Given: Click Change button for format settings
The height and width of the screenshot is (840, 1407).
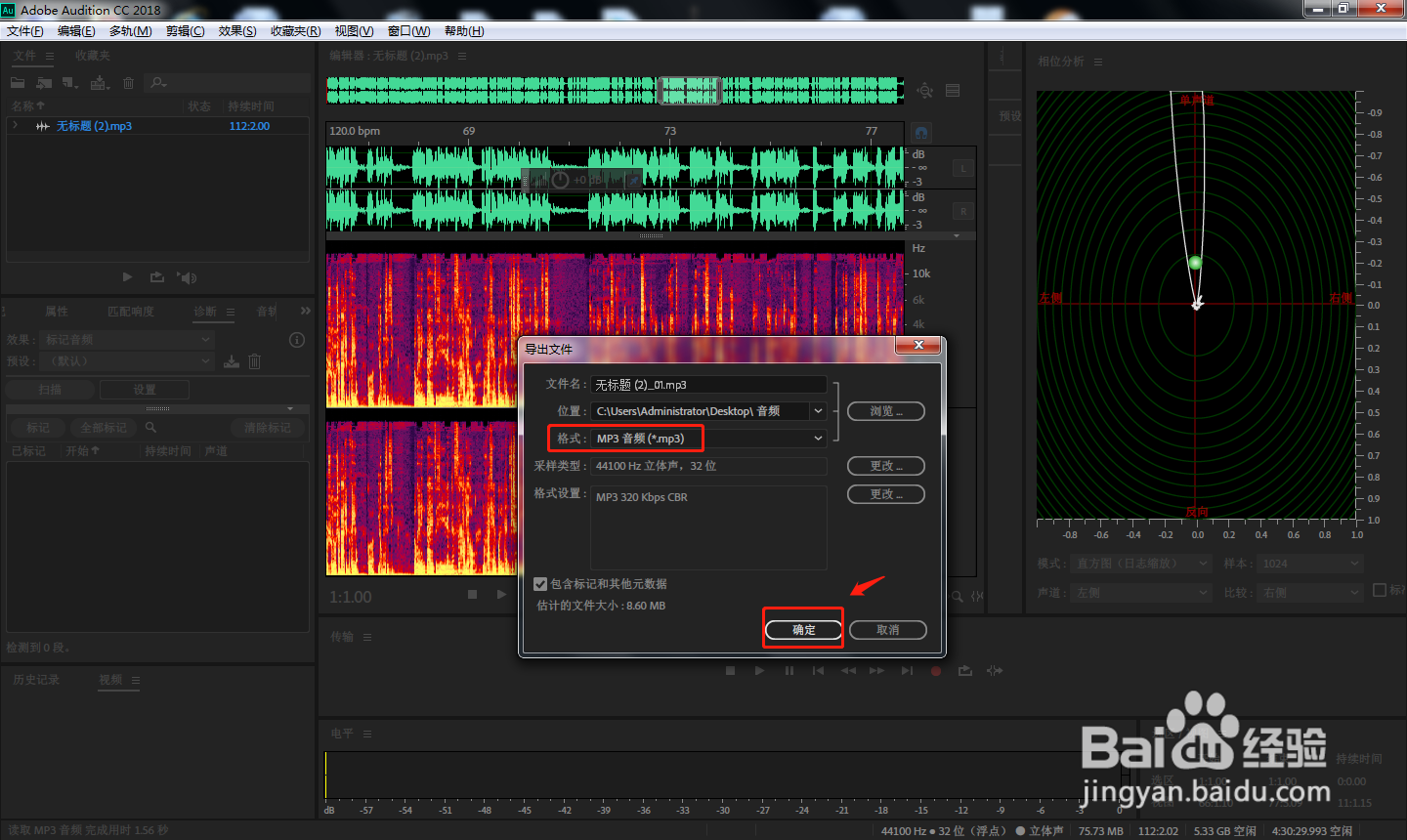Looking at the screenshot, I should click(886, 494).
